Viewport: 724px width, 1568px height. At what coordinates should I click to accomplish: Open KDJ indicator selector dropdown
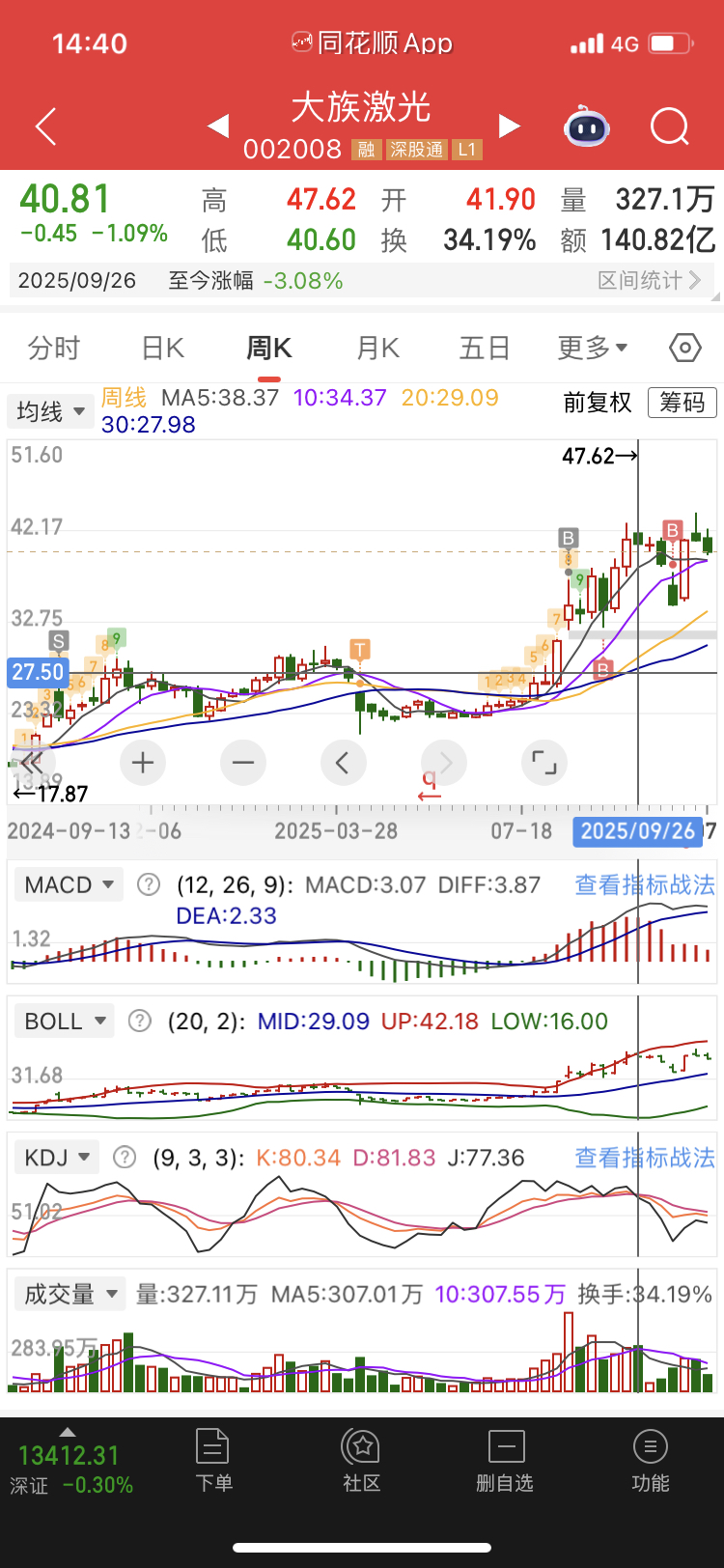56,1157
